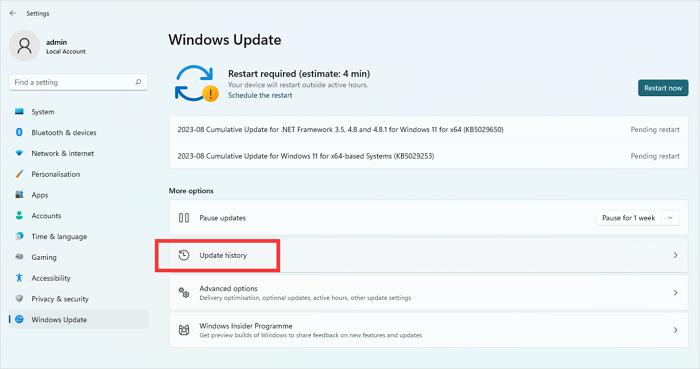Click the Advanced options chevron

[x=675, y=293]
